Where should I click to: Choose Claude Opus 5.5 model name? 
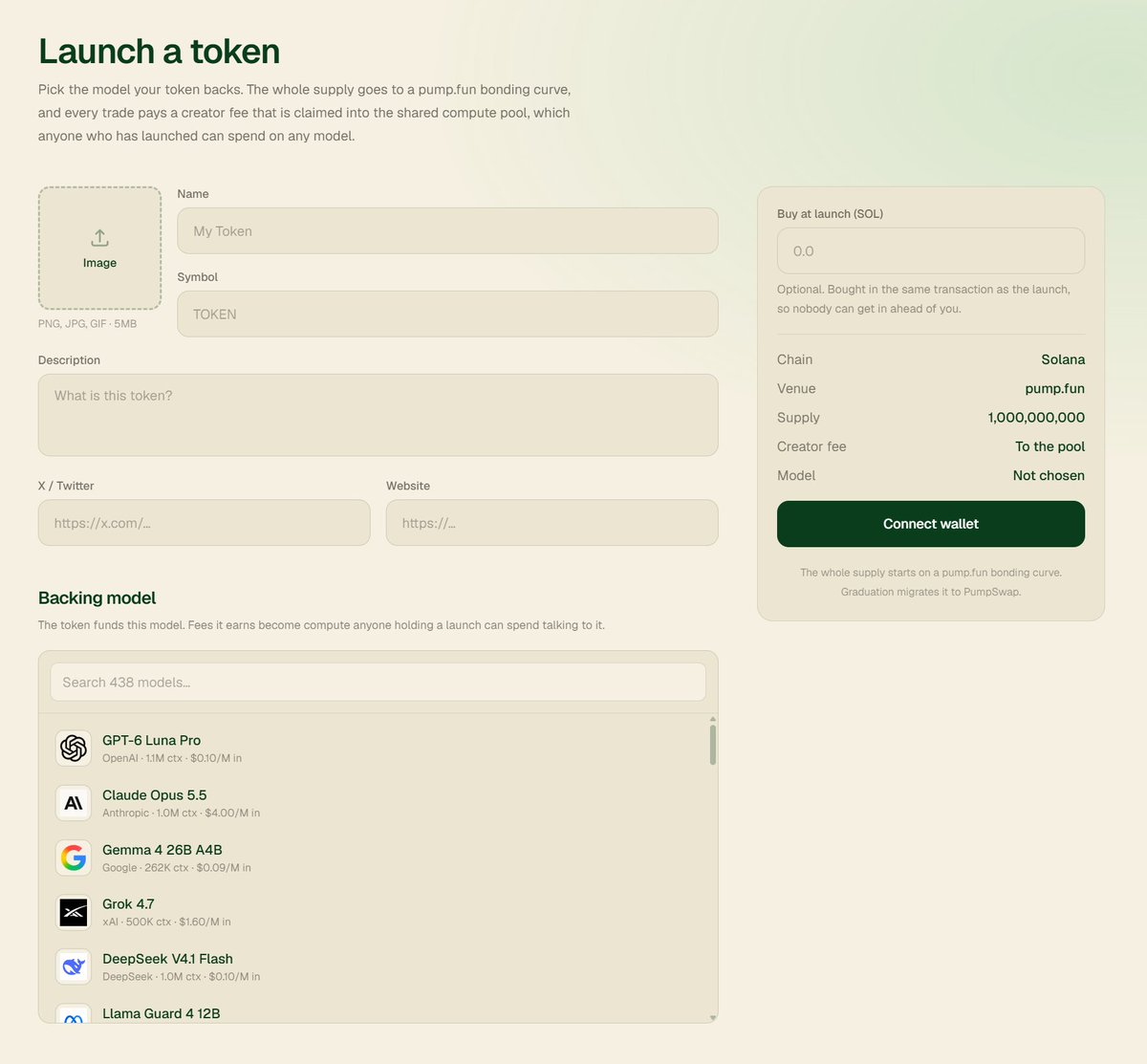(x=154, y=794)
